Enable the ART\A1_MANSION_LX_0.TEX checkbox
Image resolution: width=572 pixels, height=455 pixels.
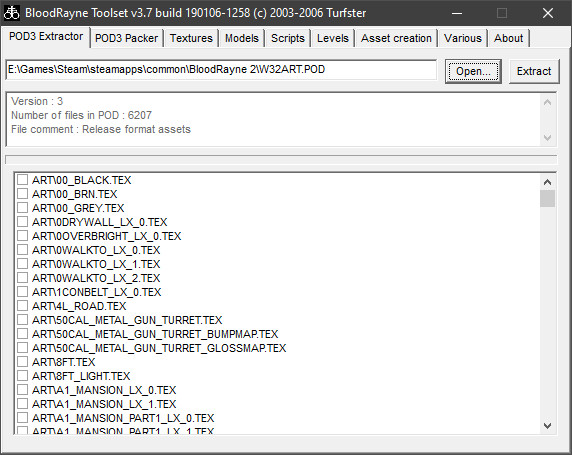(x=23, y=390)
